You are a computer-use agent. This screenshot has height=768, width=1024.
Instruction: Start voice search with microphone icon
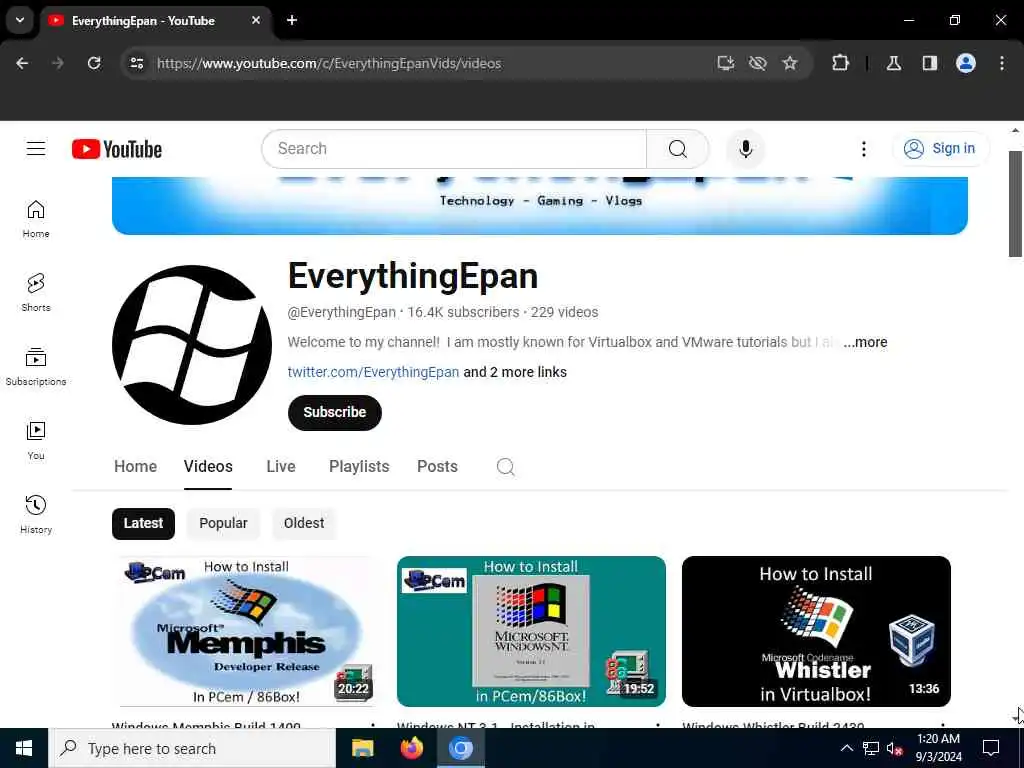point(745,149)
